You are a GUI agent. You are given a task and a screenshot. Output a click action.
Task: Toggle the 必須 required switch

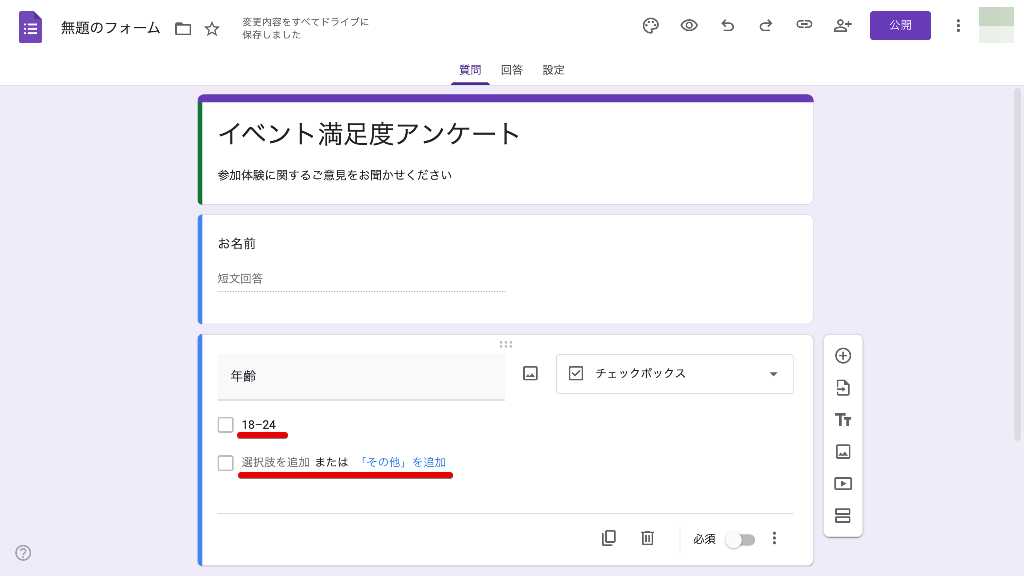point(740,540)
